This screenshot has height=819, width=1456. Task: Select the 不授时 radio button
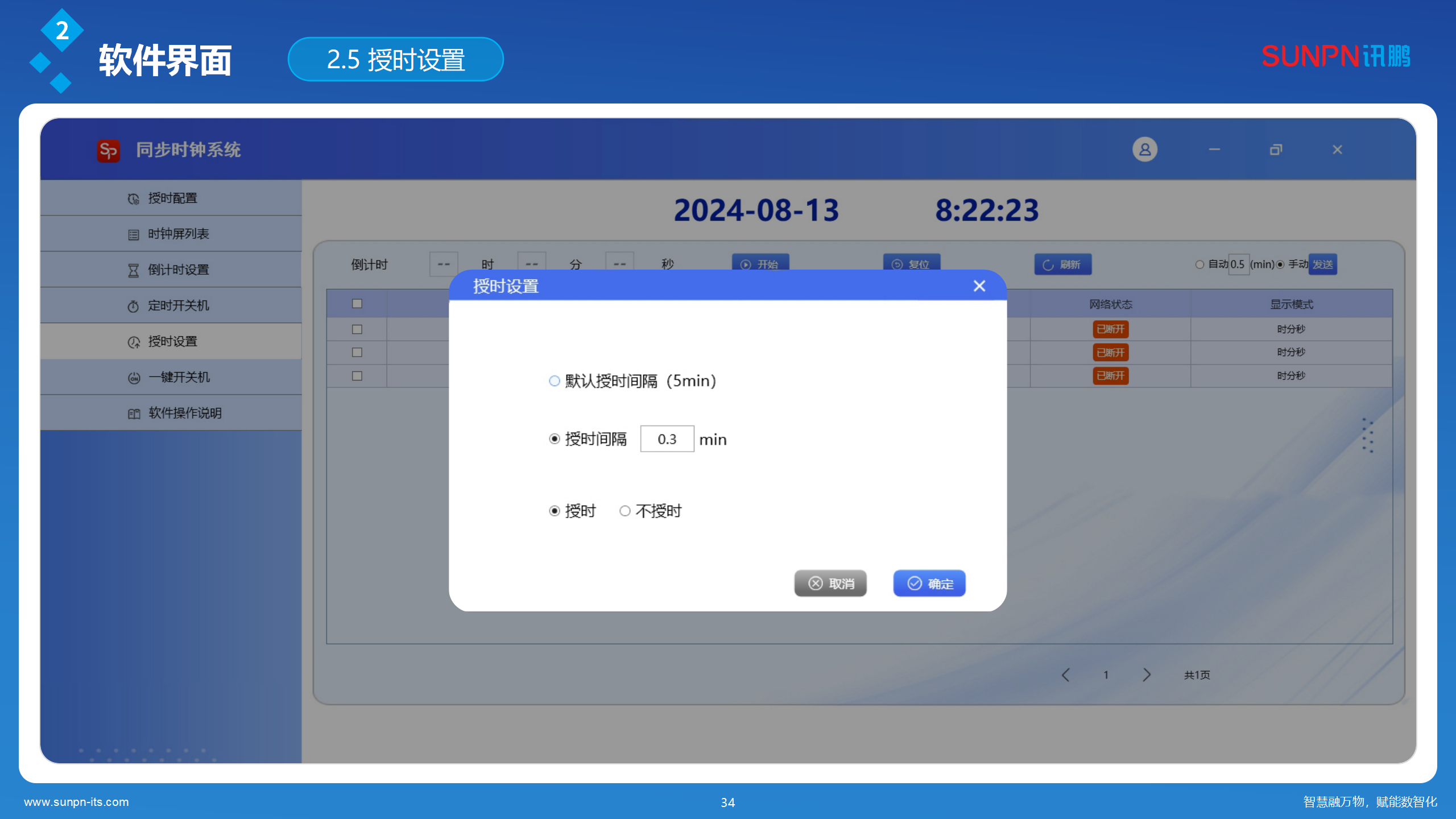pyautogui.click(x=625, y=511)
